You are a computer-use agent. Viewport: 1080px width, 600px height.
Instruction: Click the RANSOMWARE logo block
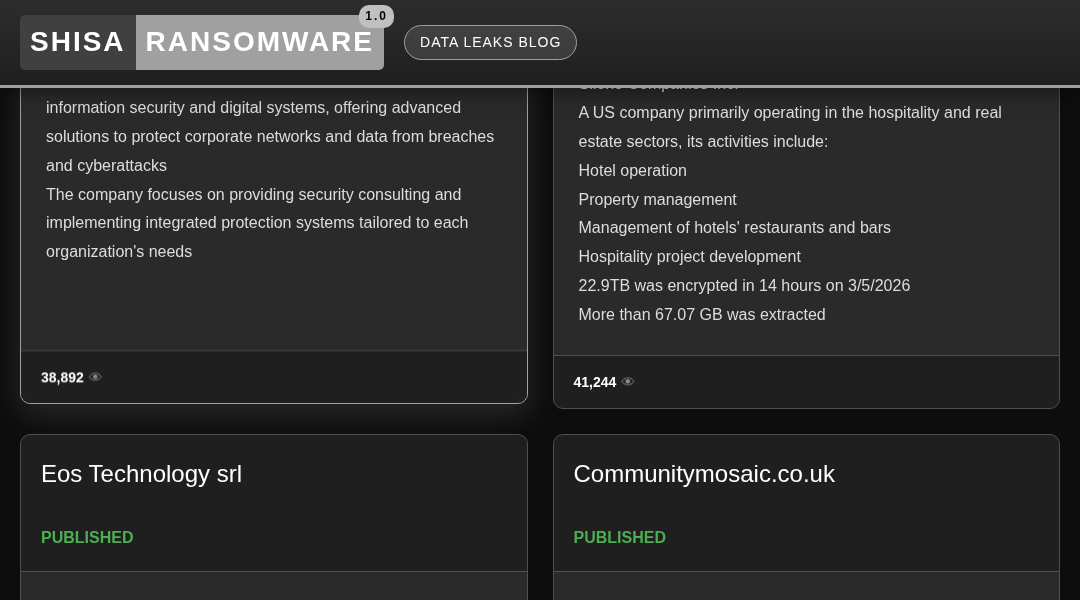tap(260, 42)
